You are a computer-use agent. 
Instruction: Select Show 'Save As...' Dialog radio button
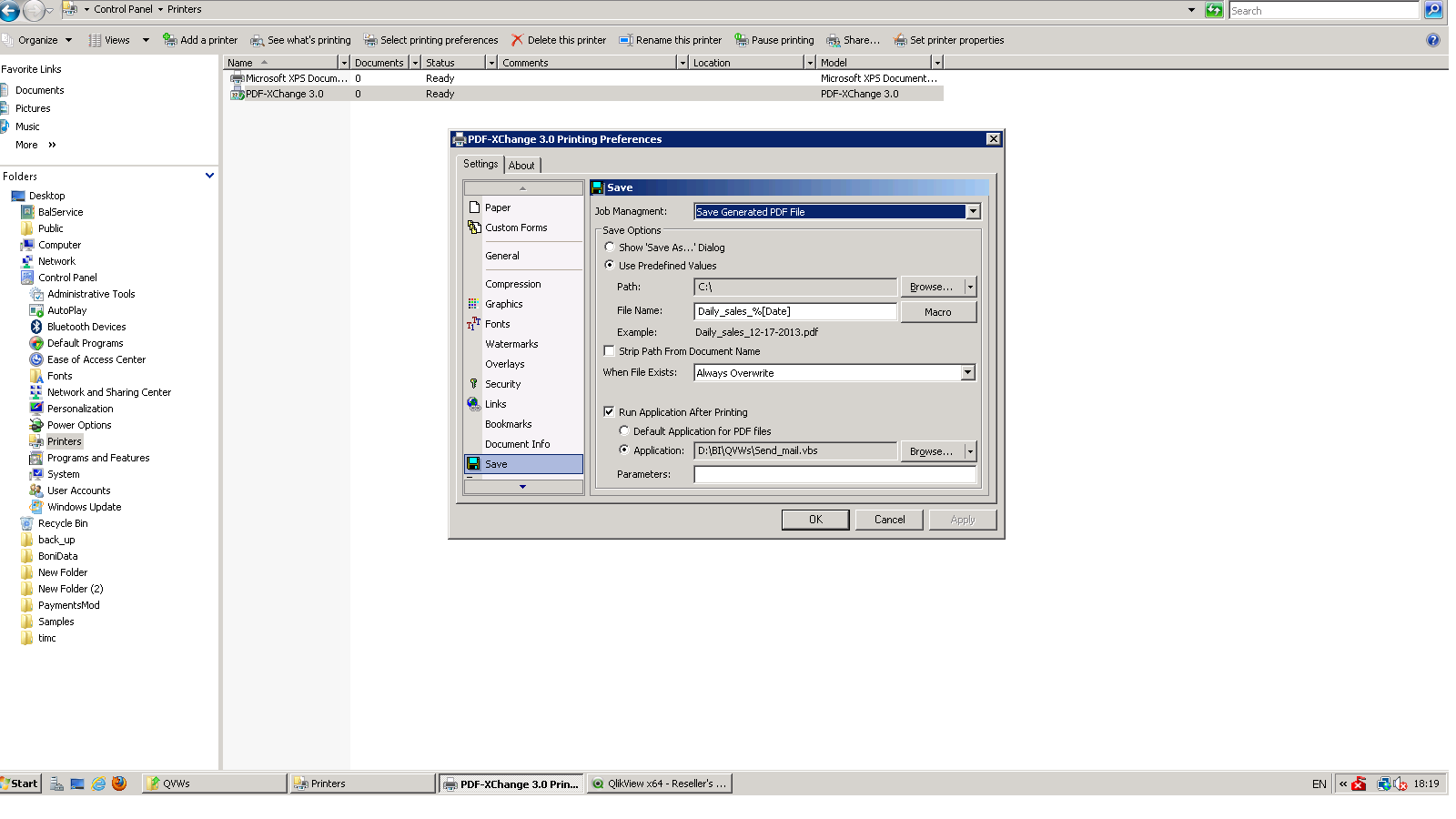(x=610, y=247)
